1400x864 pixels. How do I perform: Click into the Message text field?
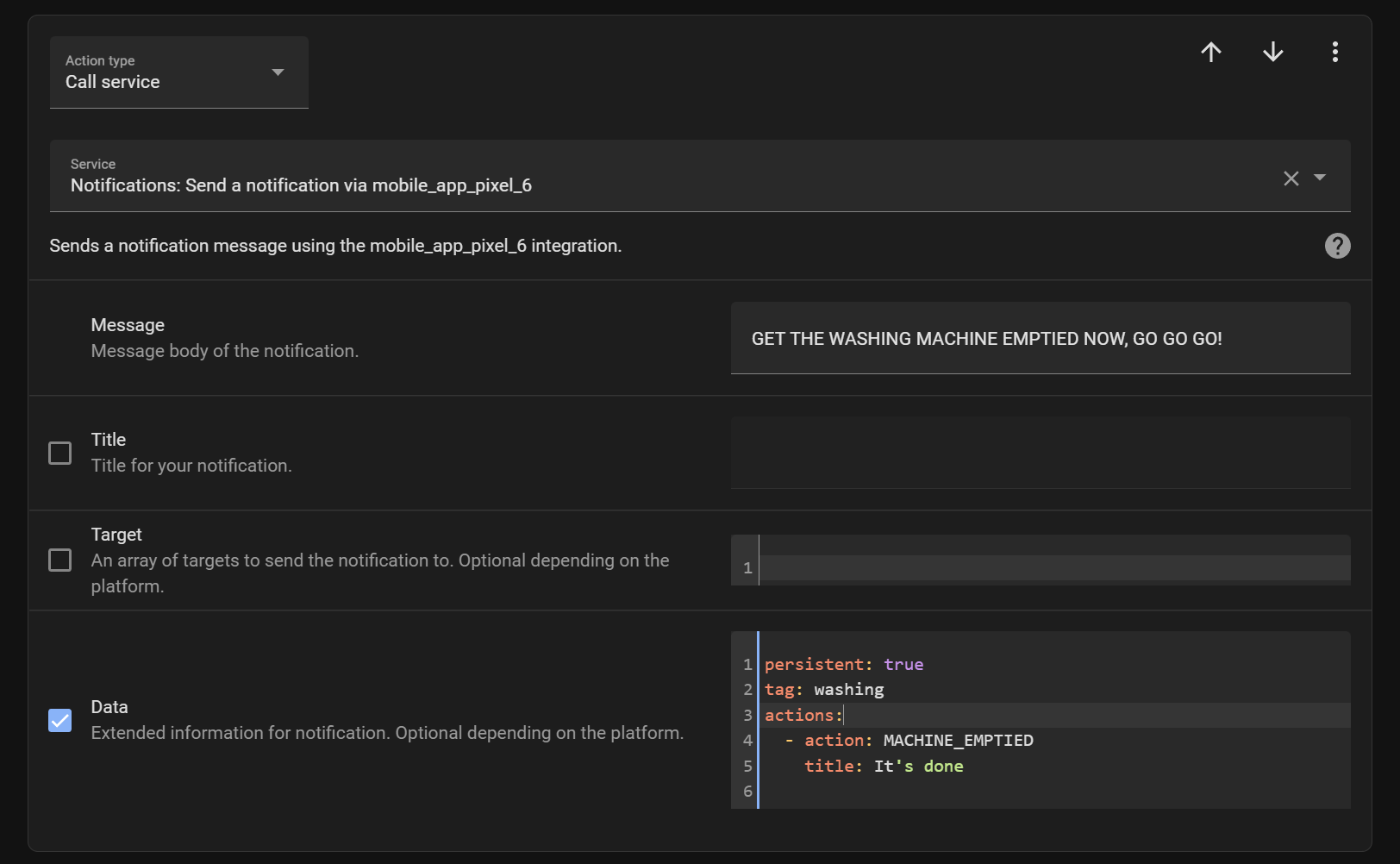click(1040, 339)
